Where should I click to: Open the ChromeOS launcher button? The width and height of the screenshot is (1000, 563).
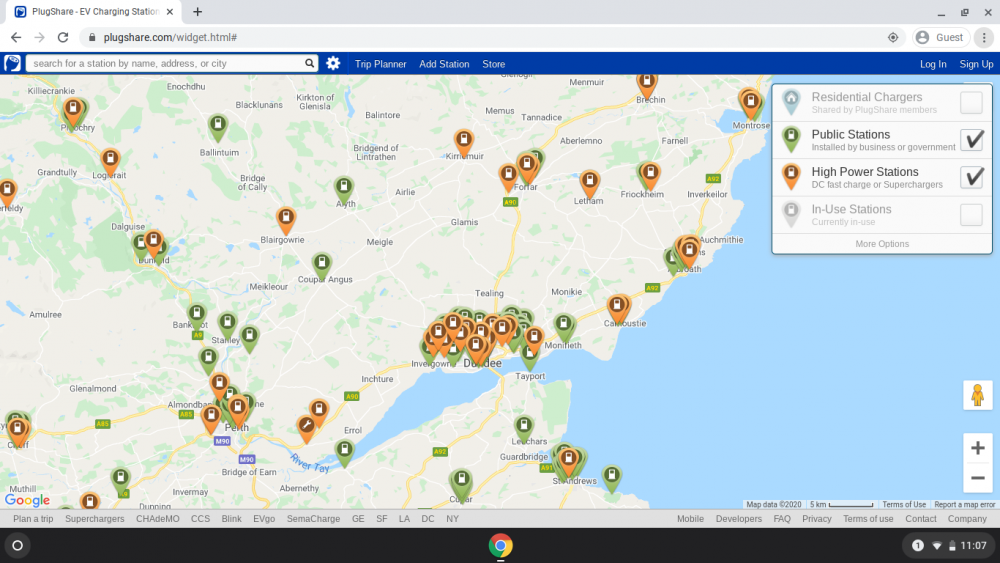pos(17,545)
